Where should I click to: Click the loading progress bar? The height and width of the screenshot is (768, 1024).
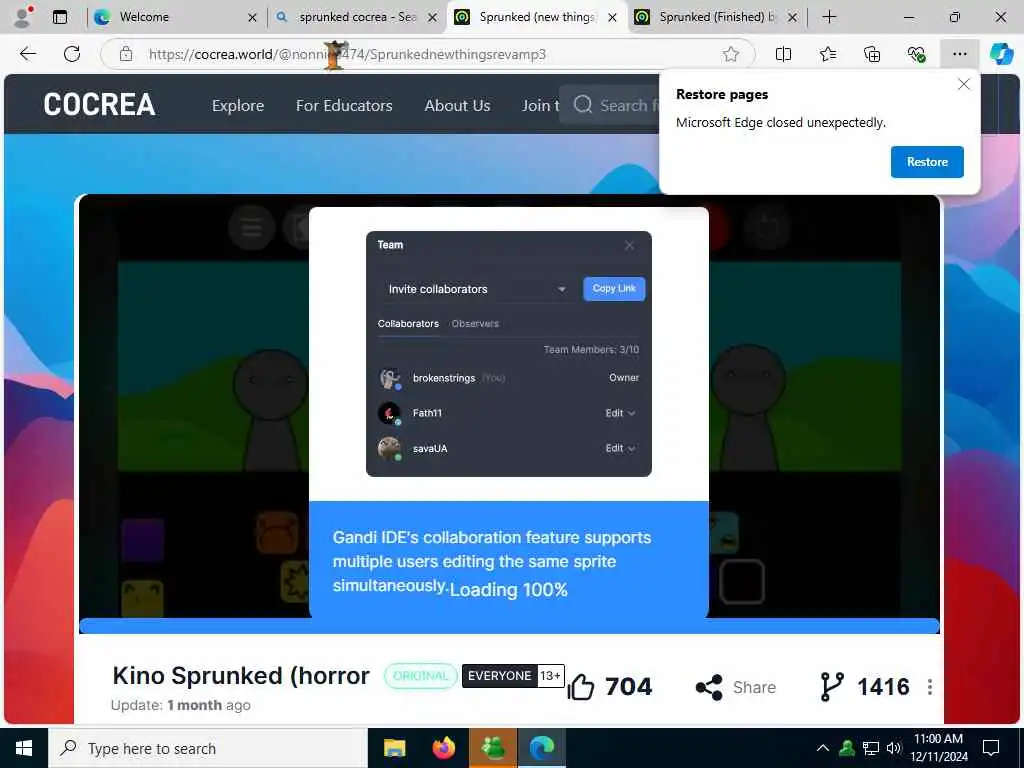509,626
